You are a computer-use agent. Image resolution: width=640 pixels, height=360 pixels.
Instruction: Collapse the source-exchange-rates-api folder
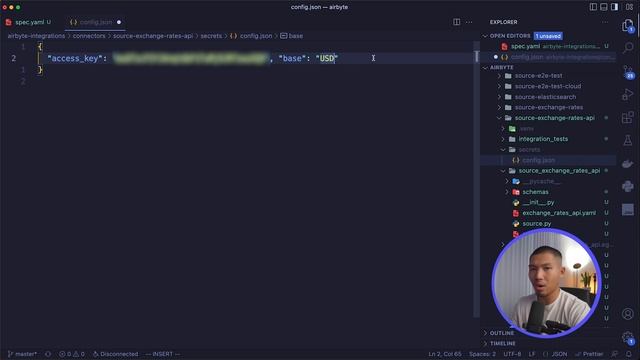click(x=499, y=118)
